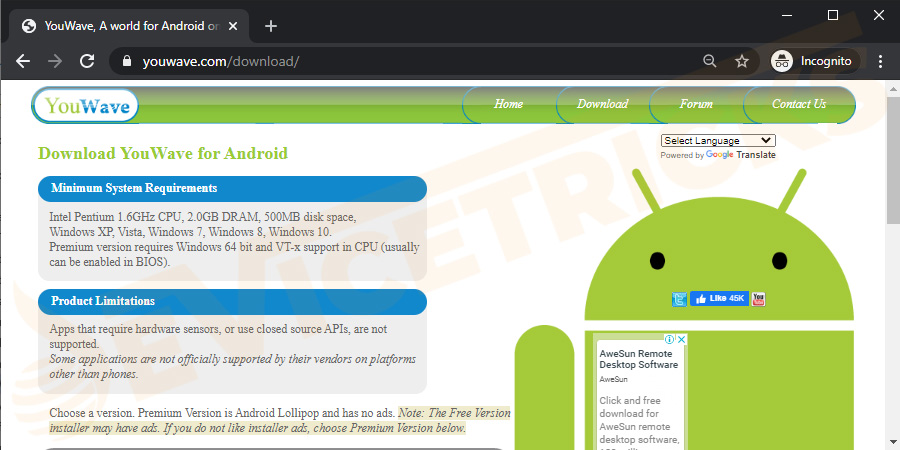Screen dimensions: 900x450
Task: Click the forward navigation arrow
Action: [x=55, y=61]
